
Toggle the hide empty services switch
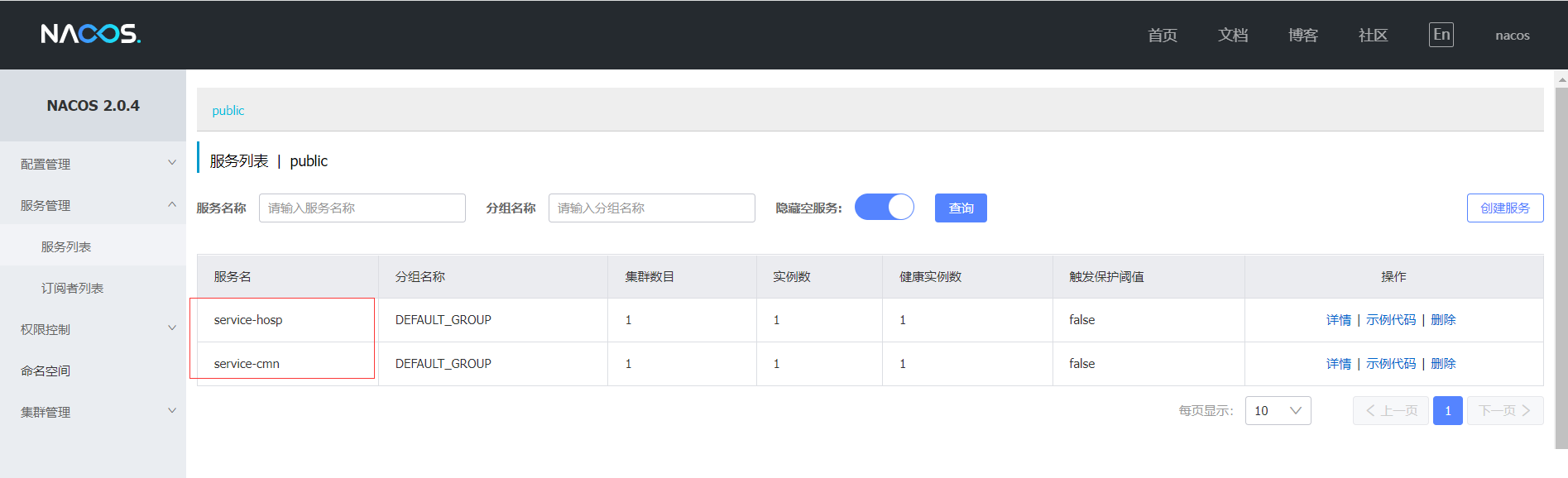pyautogui.click(x=884, y=207)
